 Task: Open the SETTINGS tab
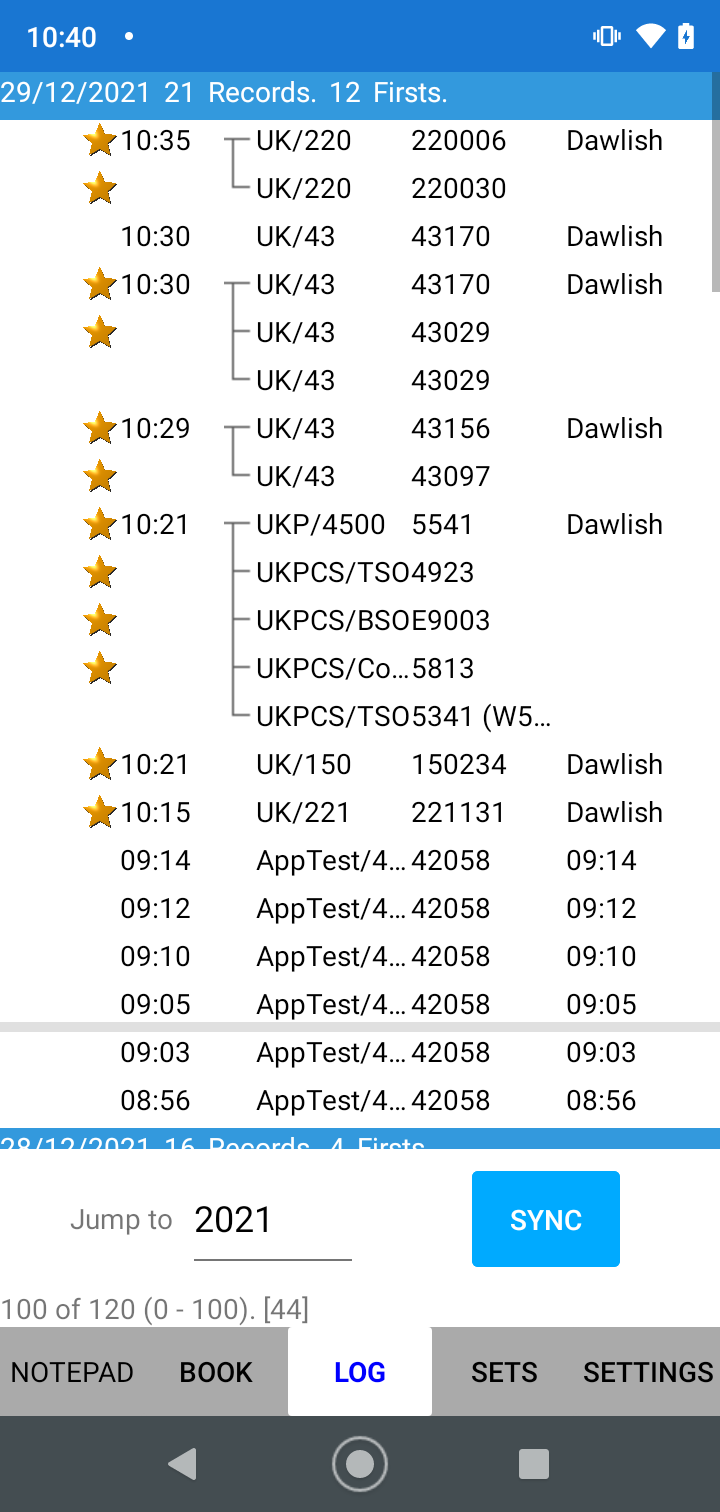[x=648, y=1372]
